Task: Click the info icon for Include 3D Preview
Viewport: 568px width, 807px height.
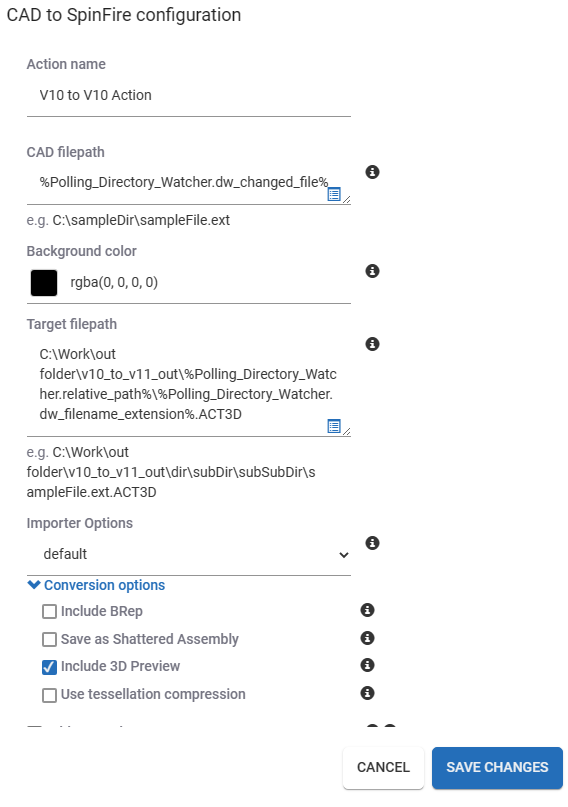Action: click(x=367, y=665)
